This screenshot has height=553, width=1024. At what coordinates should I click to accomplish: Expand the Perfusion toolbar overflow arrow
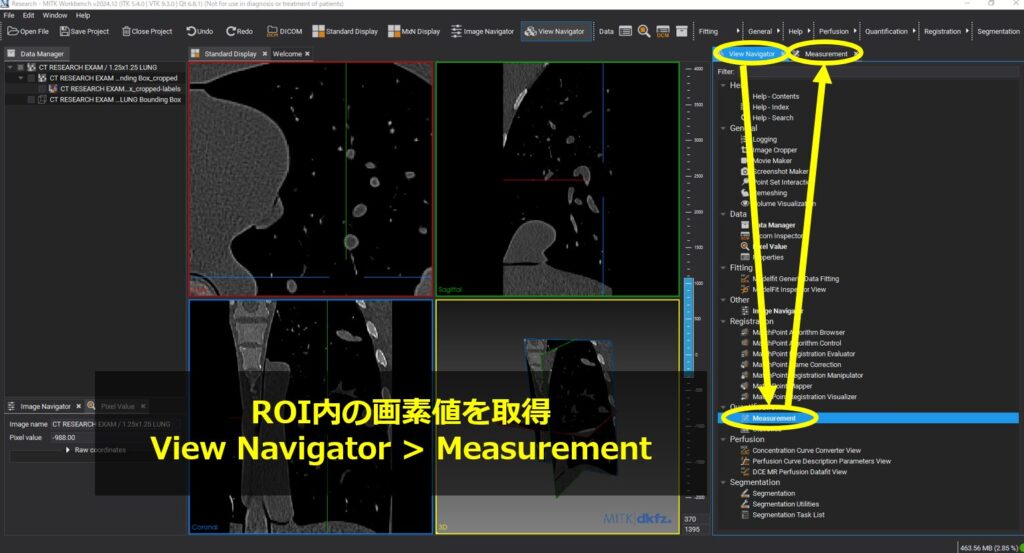click(x=855, y=31)
